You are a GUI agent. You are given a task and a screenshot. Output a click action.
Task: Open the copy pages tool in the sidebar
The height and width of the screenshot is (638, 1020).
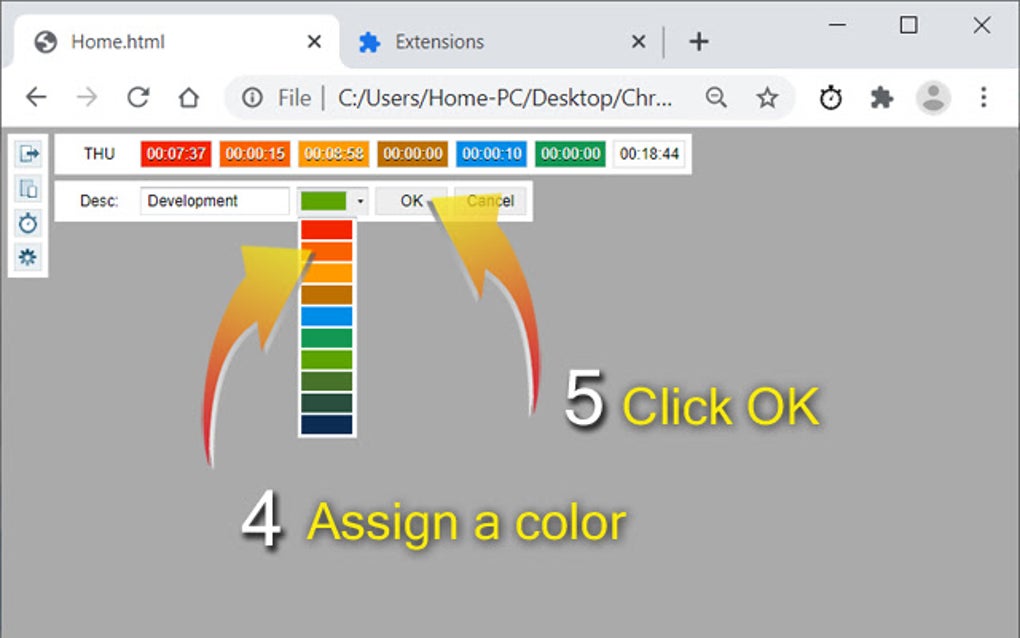[29, 188]
